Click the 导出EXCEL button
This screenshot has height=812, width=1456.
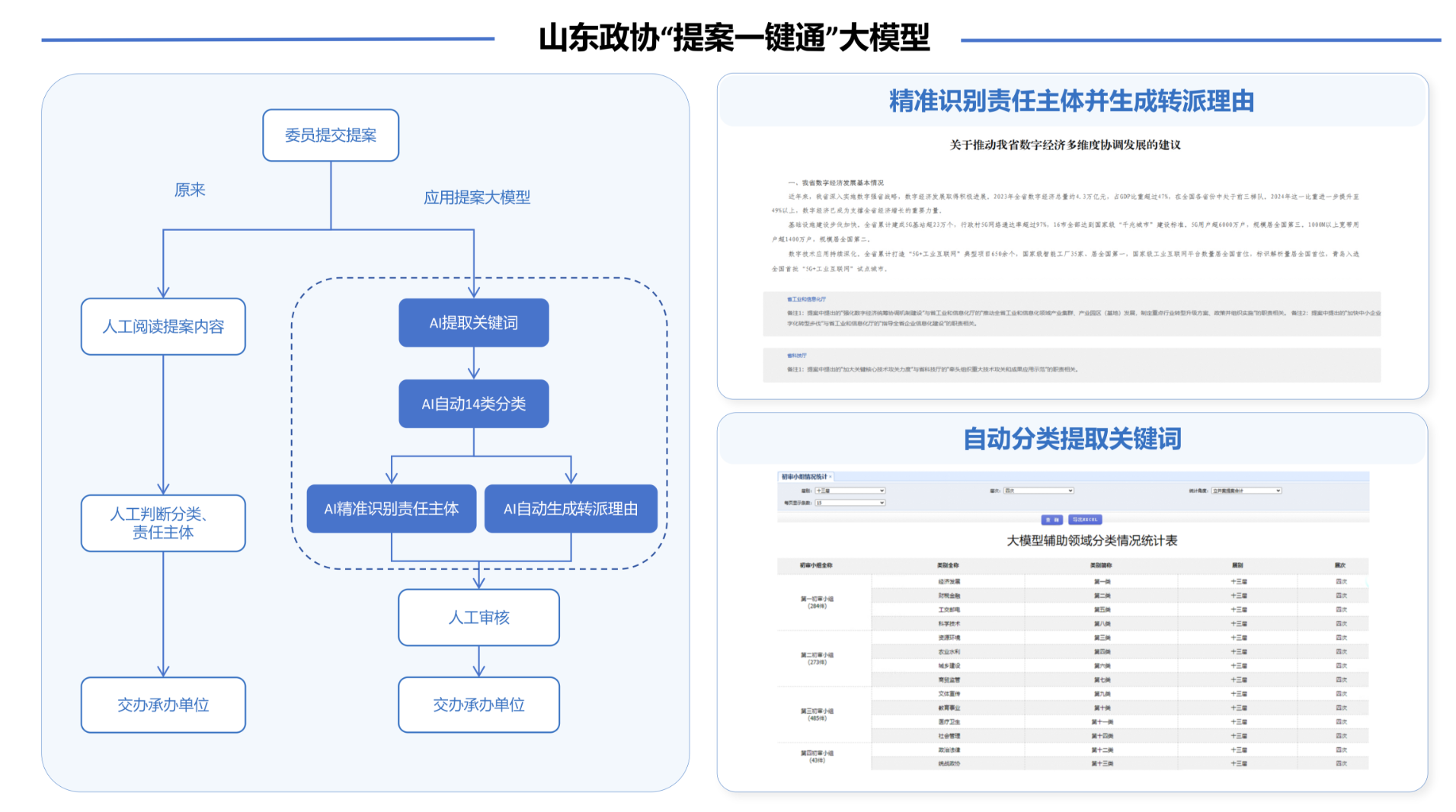click(x=1084, y=519)
